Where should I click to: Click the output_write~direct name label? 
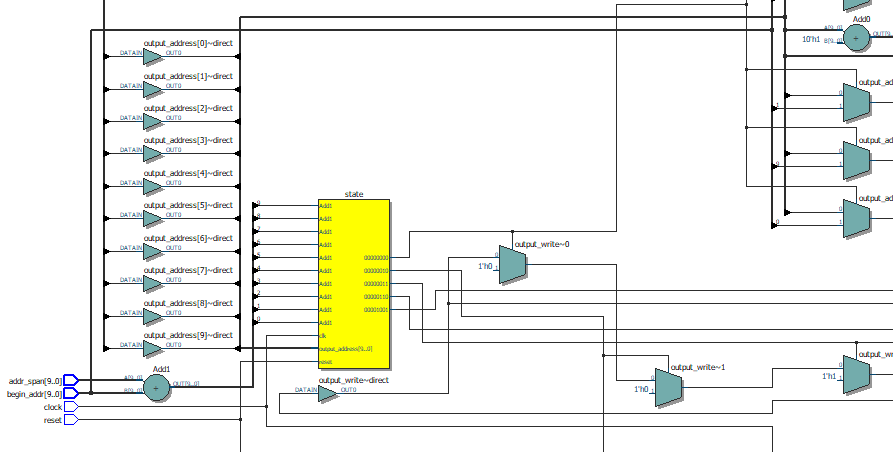click(354, 380)
